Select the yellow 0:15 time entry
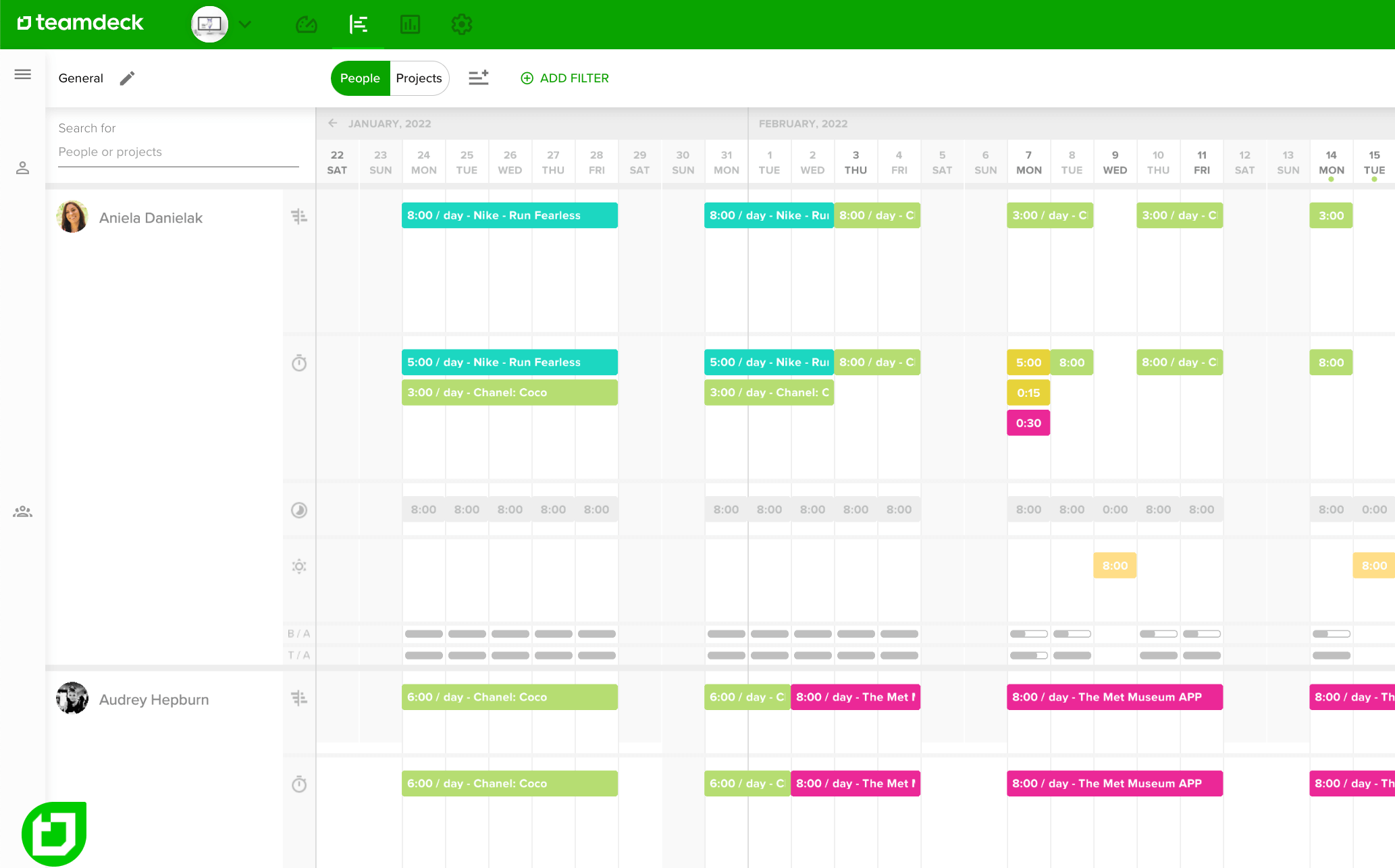 [1028, 393]
